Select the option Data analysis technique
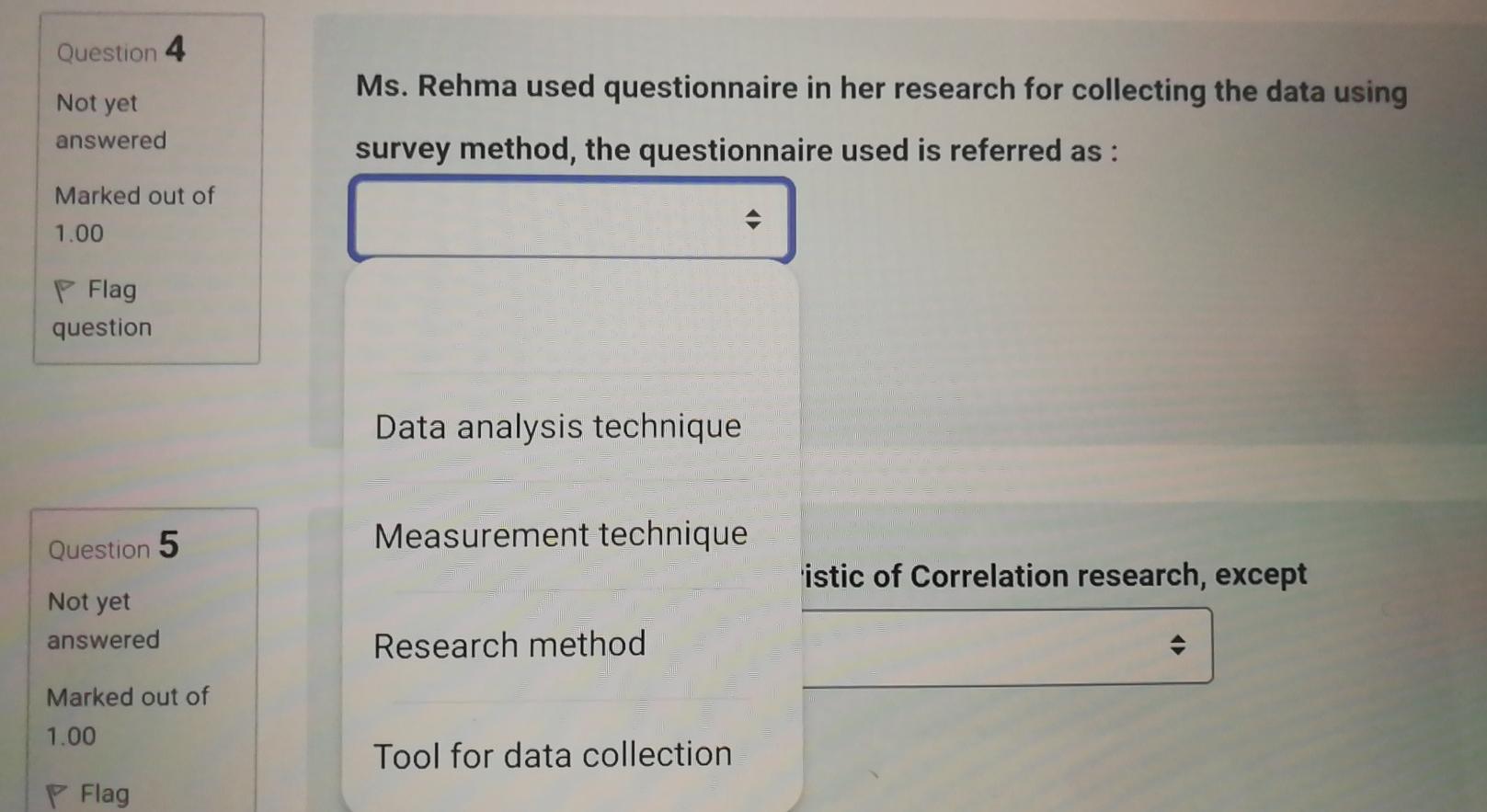This screenshot has width=1487, height=812. tap(557, 426)
